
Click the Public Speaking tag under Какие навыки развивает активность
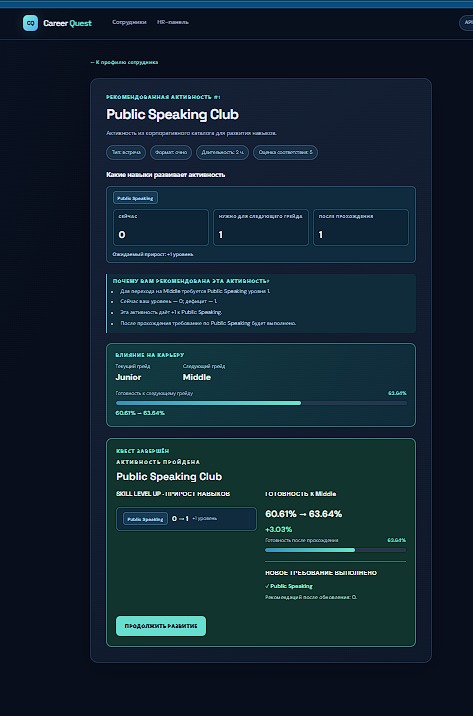pyautogui.click(x=135, y=198)
